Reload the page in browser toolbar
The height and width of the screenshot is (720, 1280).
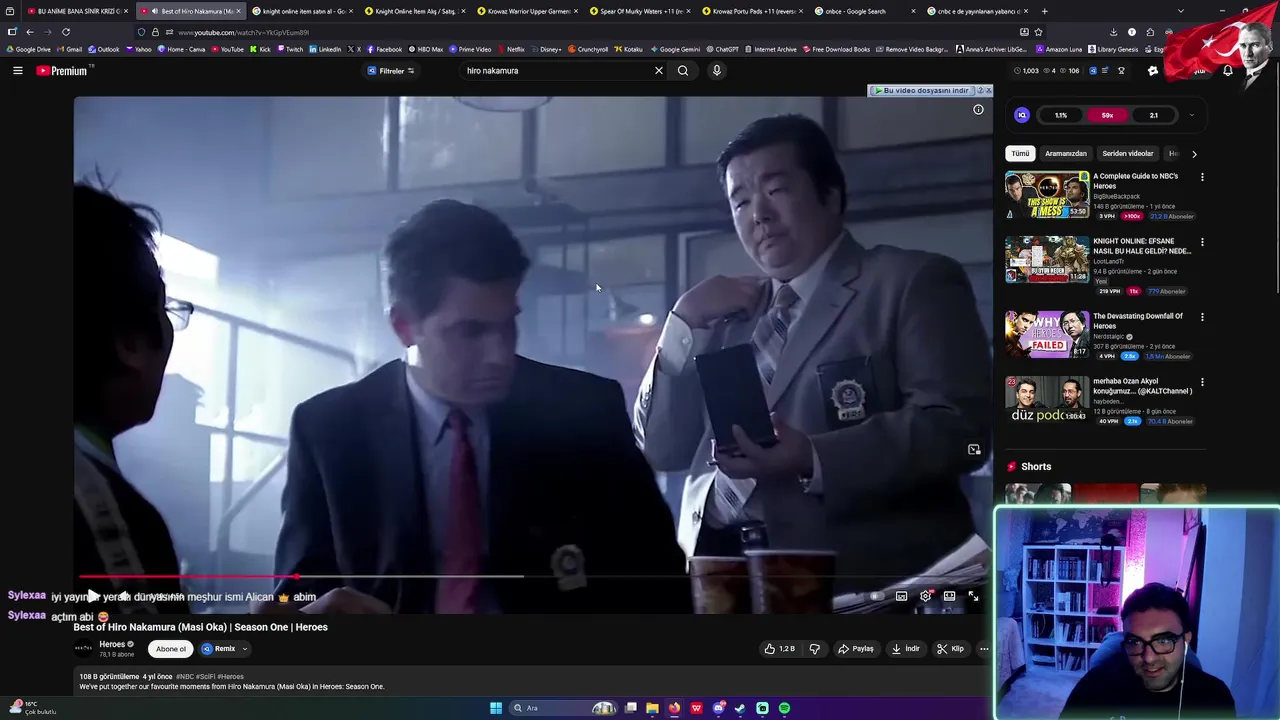tap(66, 32)
